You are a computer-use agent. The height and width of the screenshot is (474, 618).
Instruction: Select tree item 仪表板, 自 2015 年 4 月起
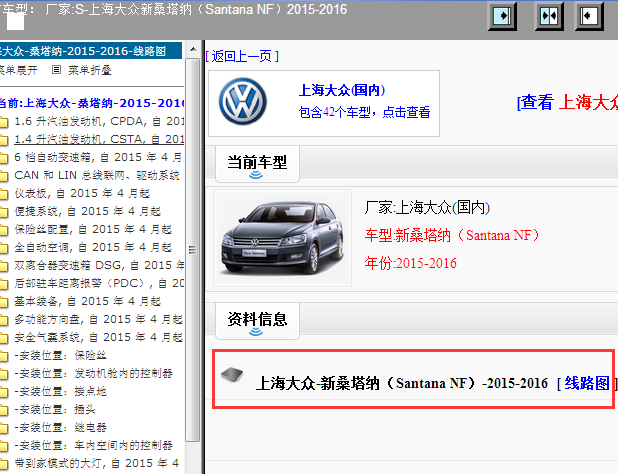tap(82, 193)
